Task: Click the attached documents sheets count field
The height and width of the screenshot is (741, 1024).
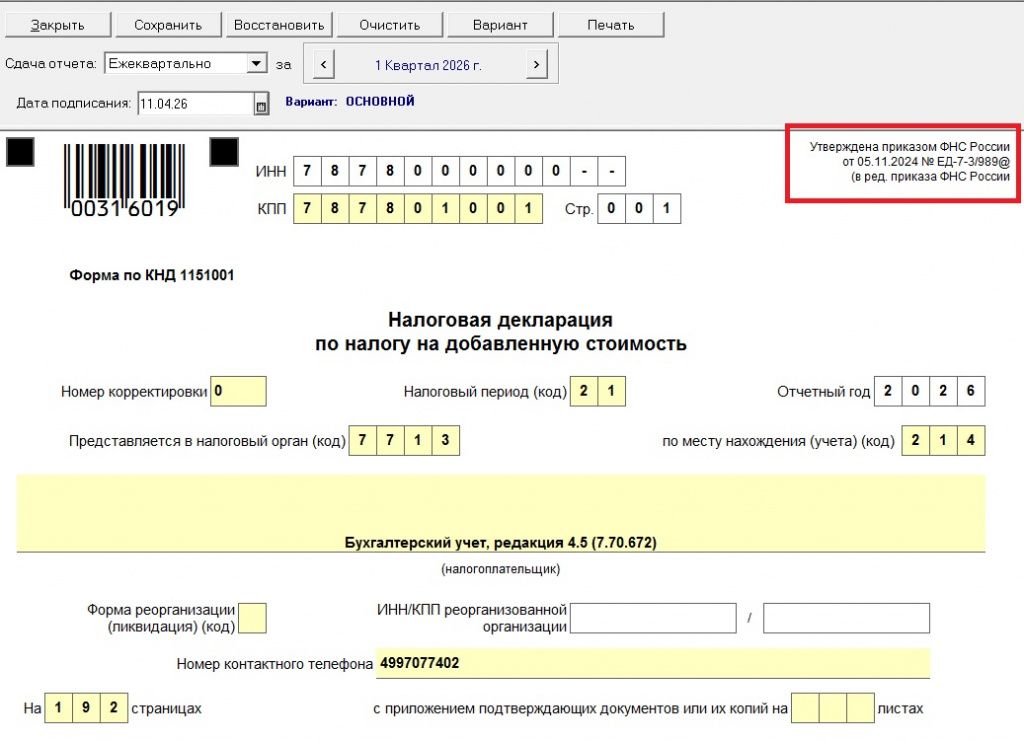Action: point(833,708)
